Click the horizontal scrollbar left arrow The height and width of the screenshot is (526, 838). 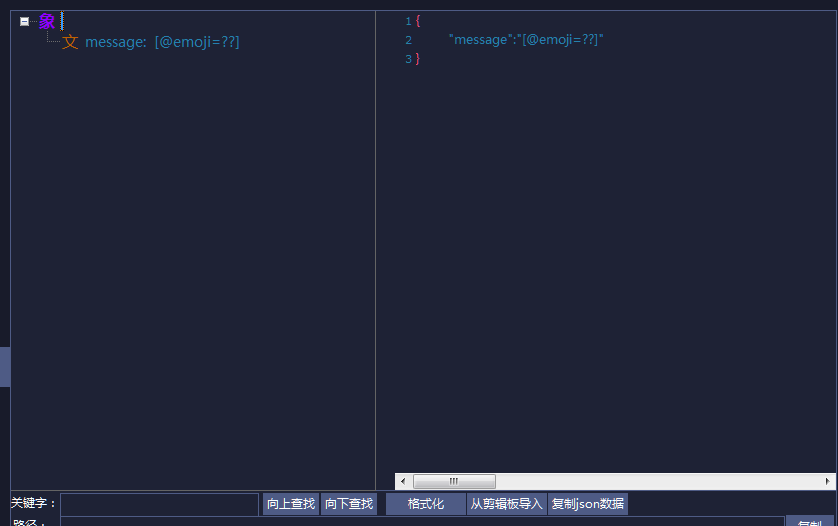point(403,482)
